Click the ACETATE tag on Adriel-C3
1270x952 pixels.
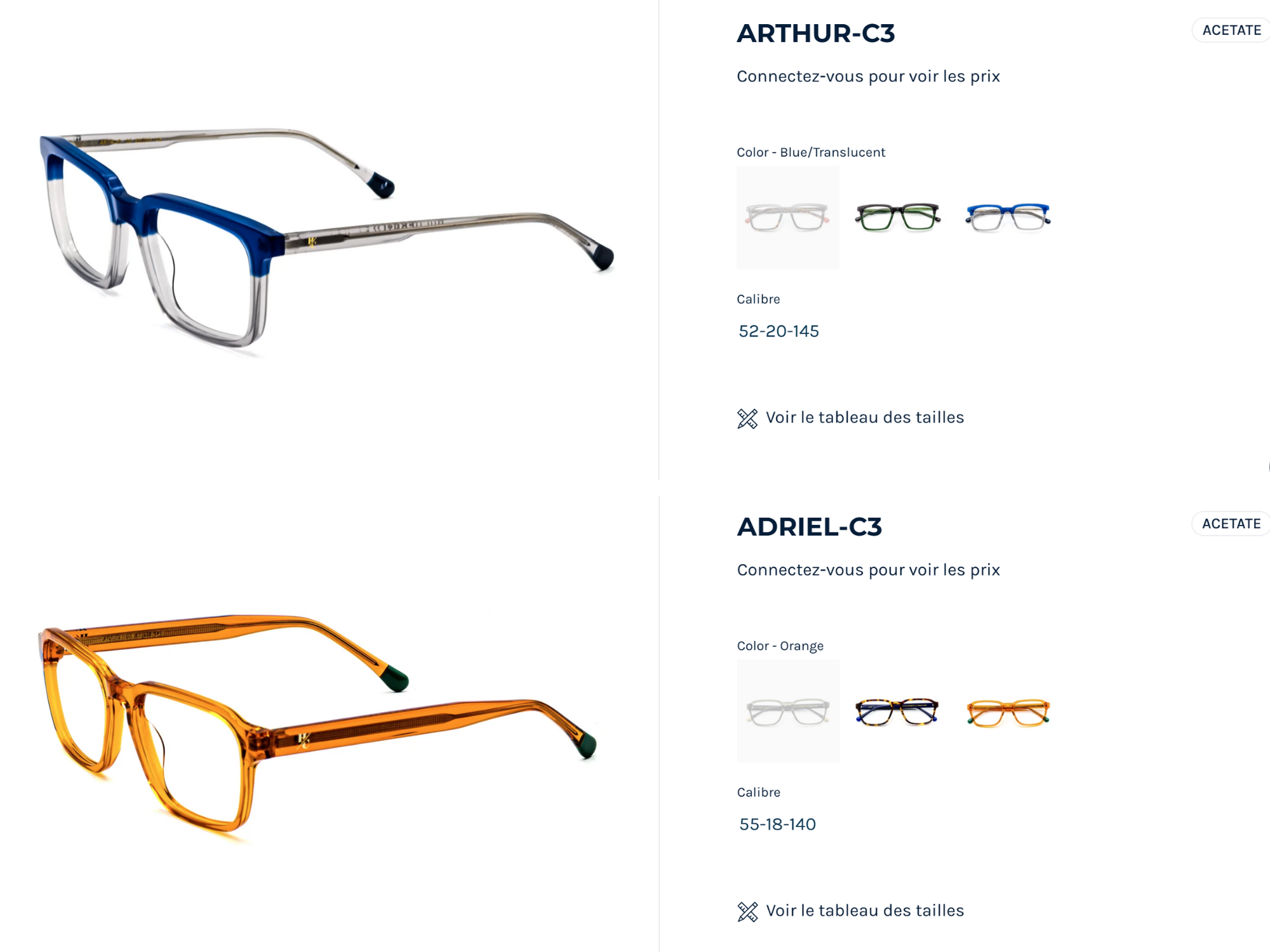[x=1231, y=524]
